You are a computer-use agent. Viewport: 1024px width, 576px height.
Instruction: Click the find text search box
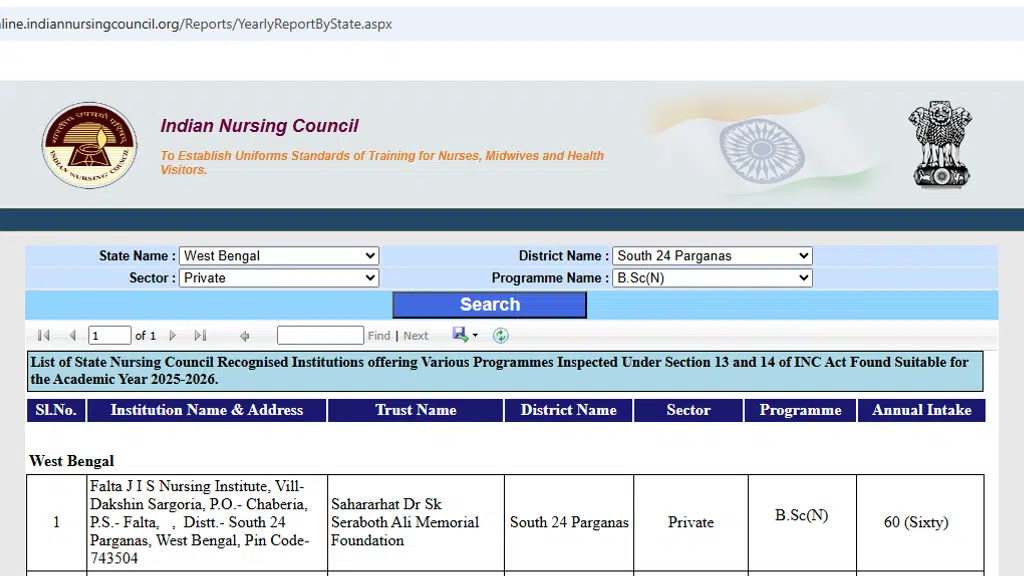pos(320,336)
